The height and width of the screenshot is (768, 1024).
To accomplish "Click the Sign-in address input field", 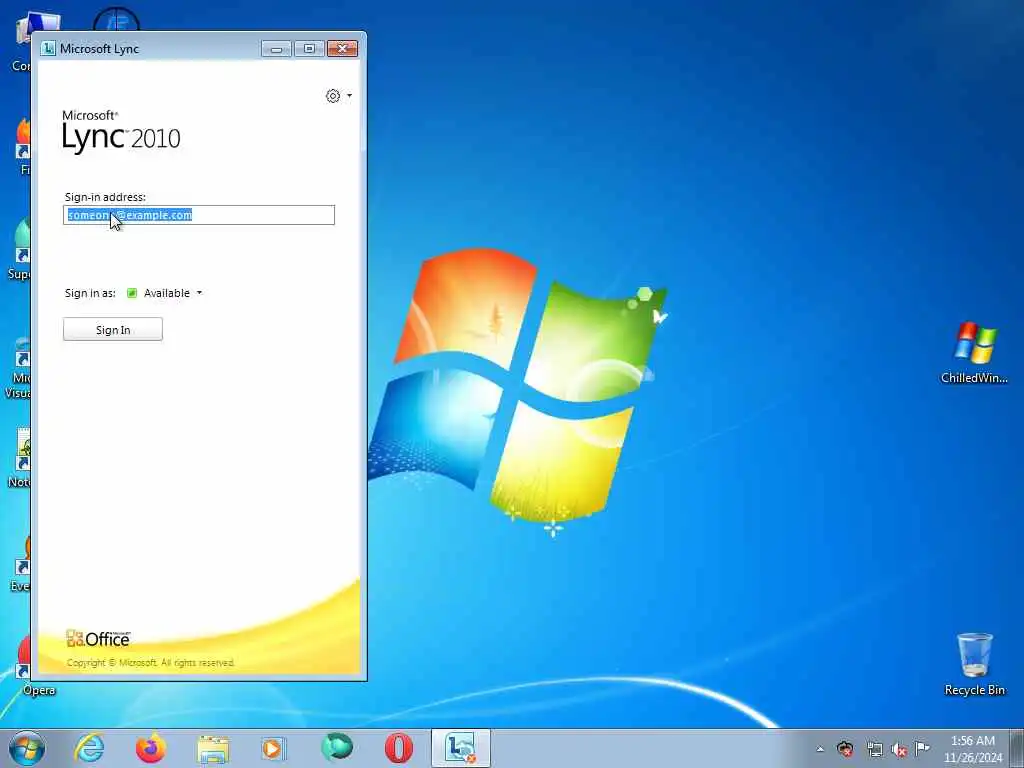I will [199, 215].
